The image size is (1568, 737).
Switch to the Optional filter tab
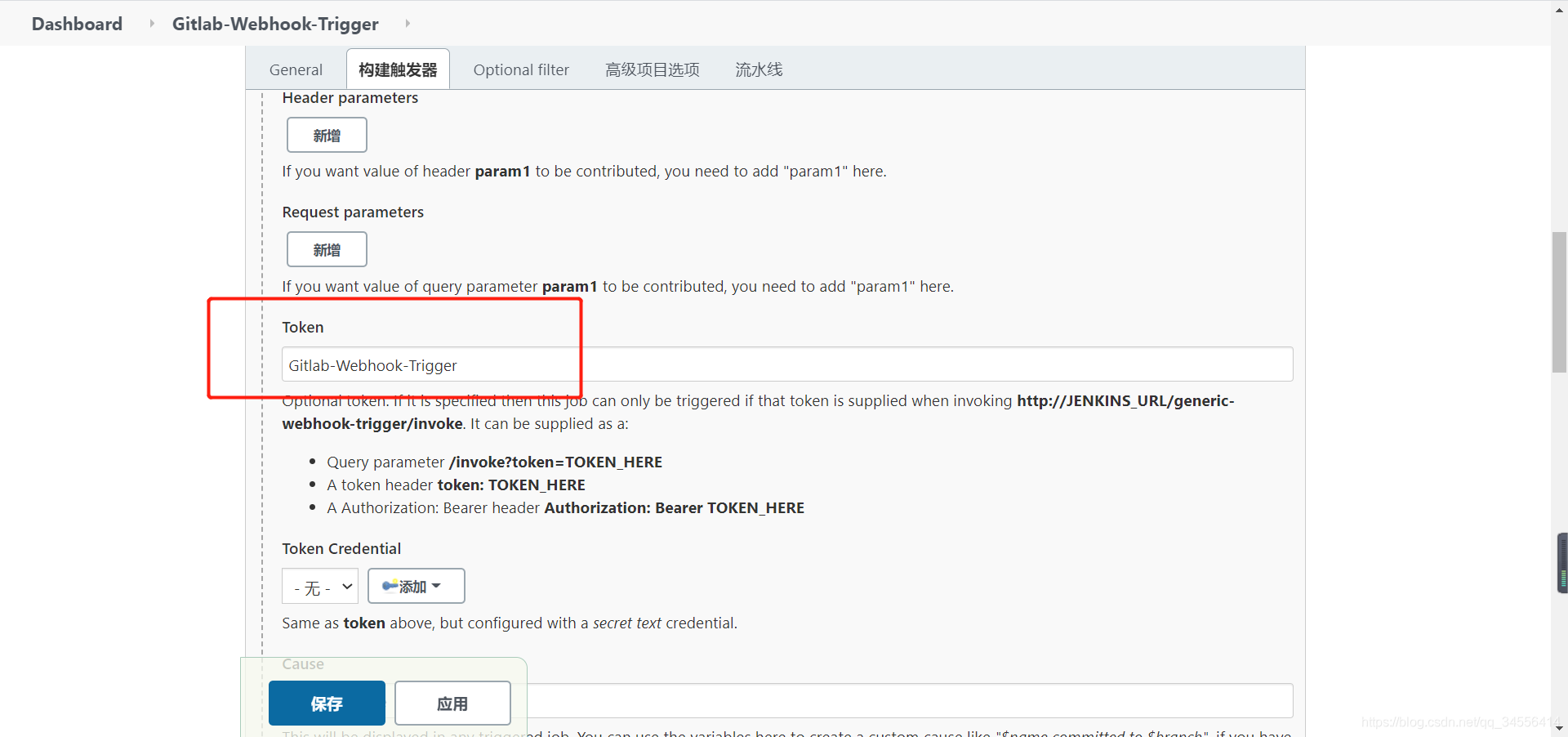521,69
